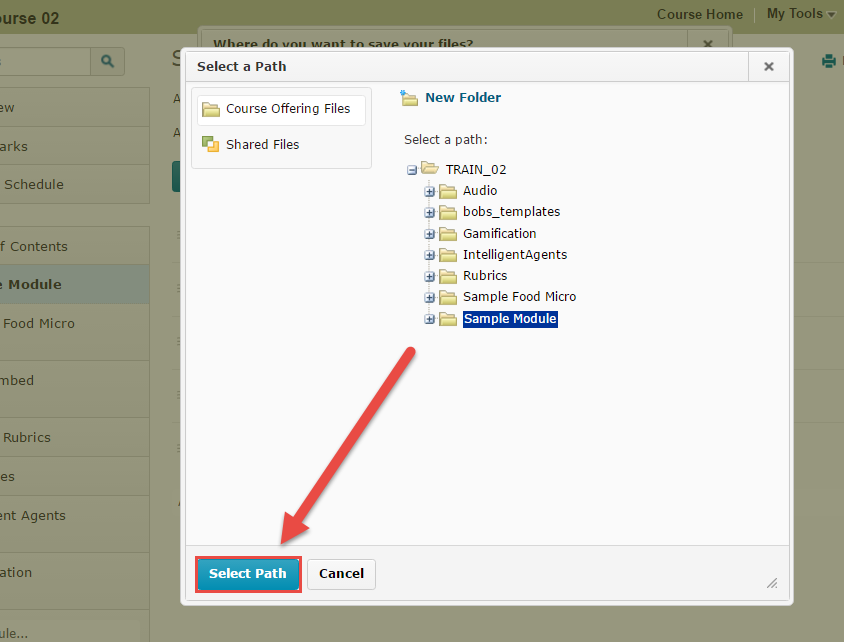This screenshot has height=642, width=844.
Task: Expand the IntelligentAgents folder
Action: [429, 254]
